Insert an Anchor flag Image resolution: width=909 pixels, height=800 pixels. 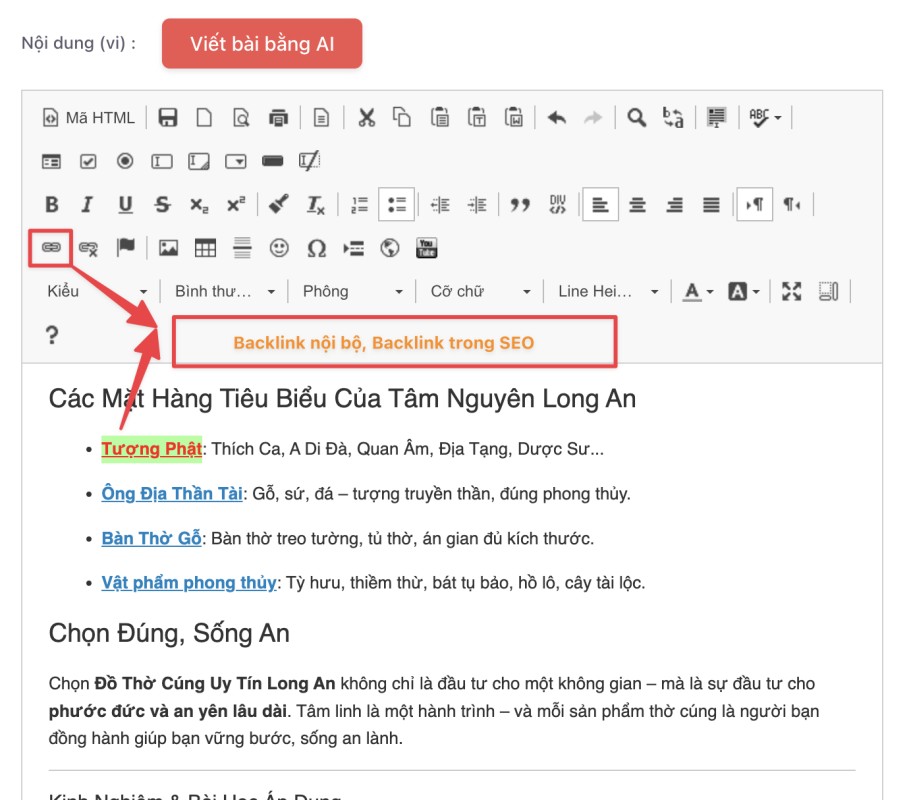125,248
